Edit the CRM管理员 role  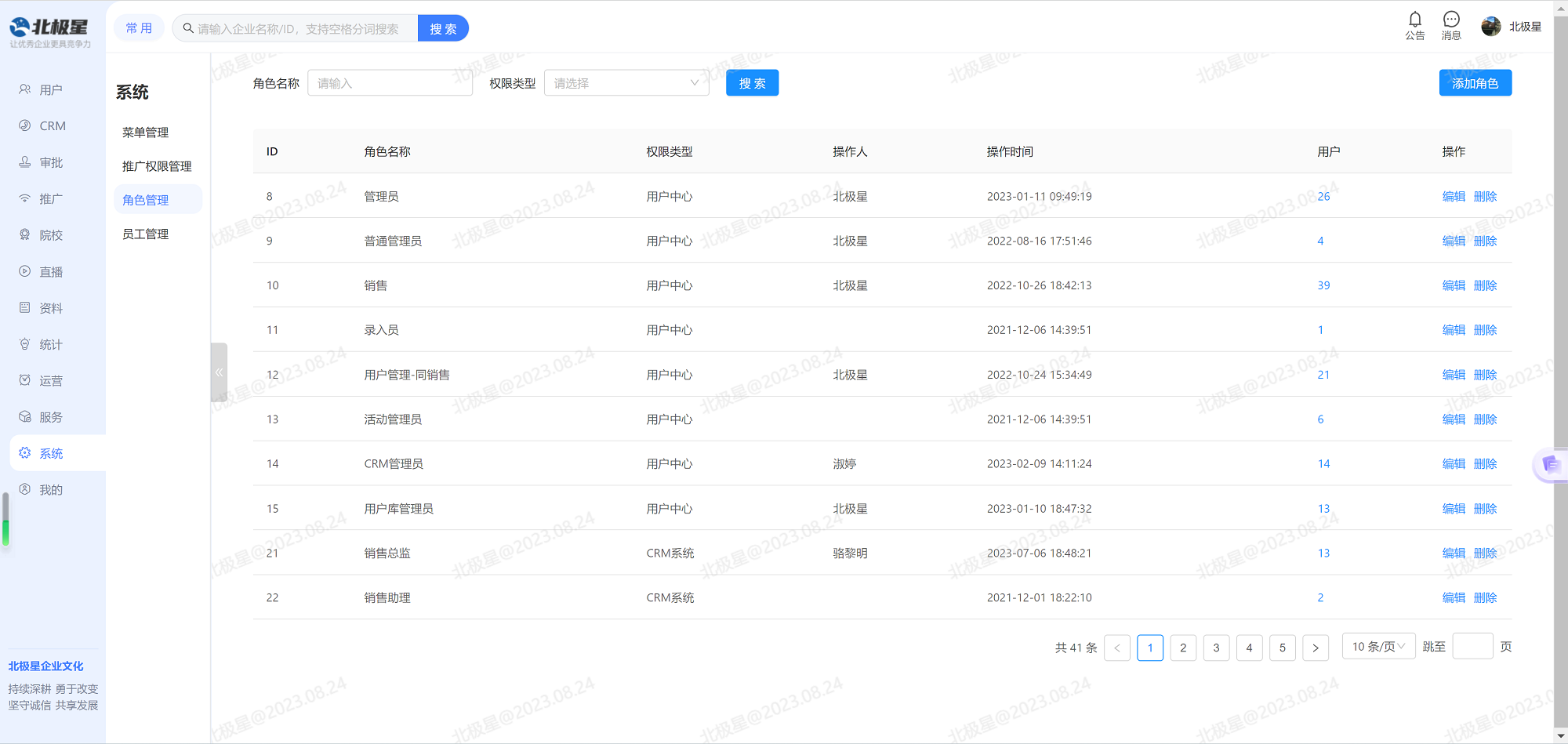click(1454, 464)
